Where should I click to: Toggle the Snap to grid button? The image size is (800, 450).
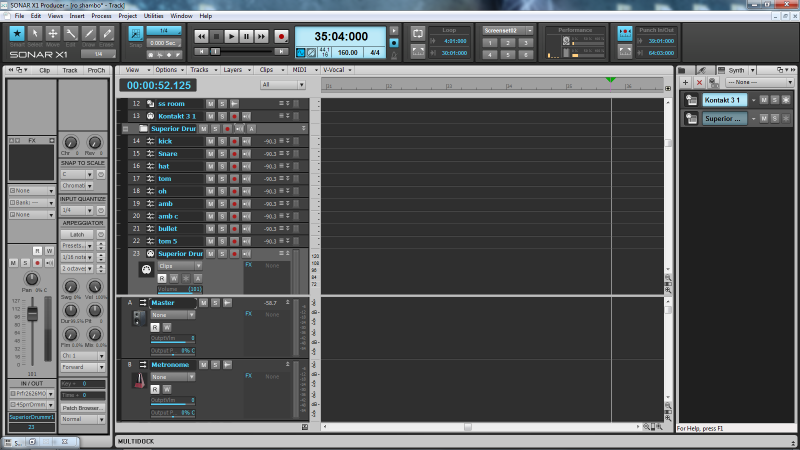[136, 34]
